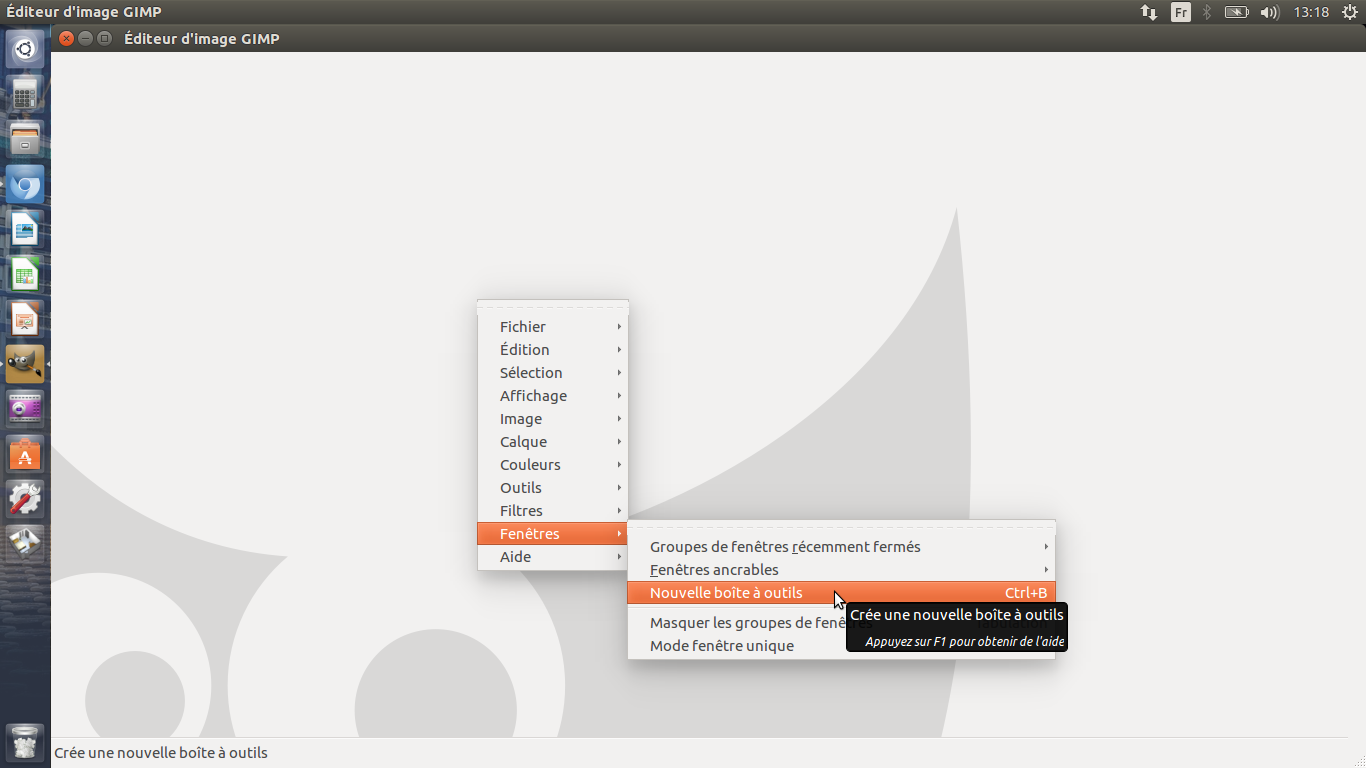This screenshot has width=1366, height=768.
Task: Check the battery status indicator
Action: point(1237,12)
